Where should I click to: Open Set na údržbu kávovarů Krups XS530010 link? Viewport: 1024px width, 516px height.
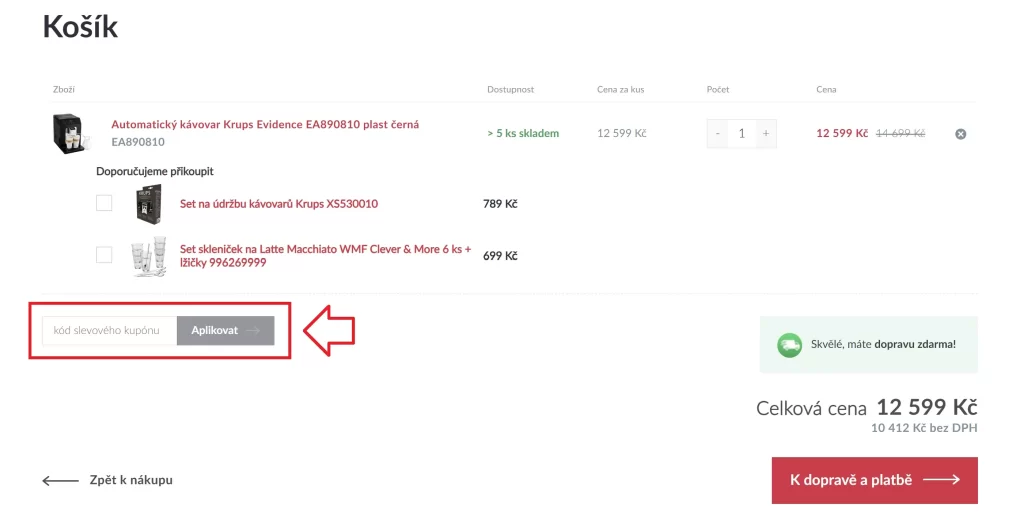pyautogui.click(x=279, y=204)
